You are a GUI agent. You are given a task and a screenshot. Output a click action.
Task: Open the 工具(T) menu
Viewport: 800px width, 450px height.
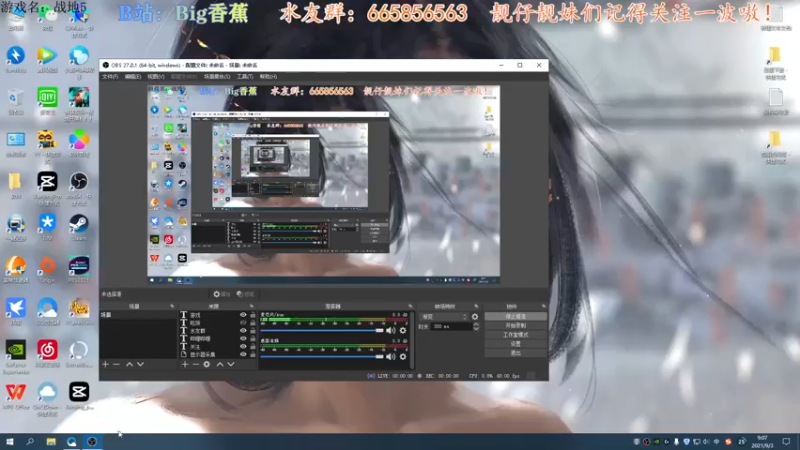point(245,77)
